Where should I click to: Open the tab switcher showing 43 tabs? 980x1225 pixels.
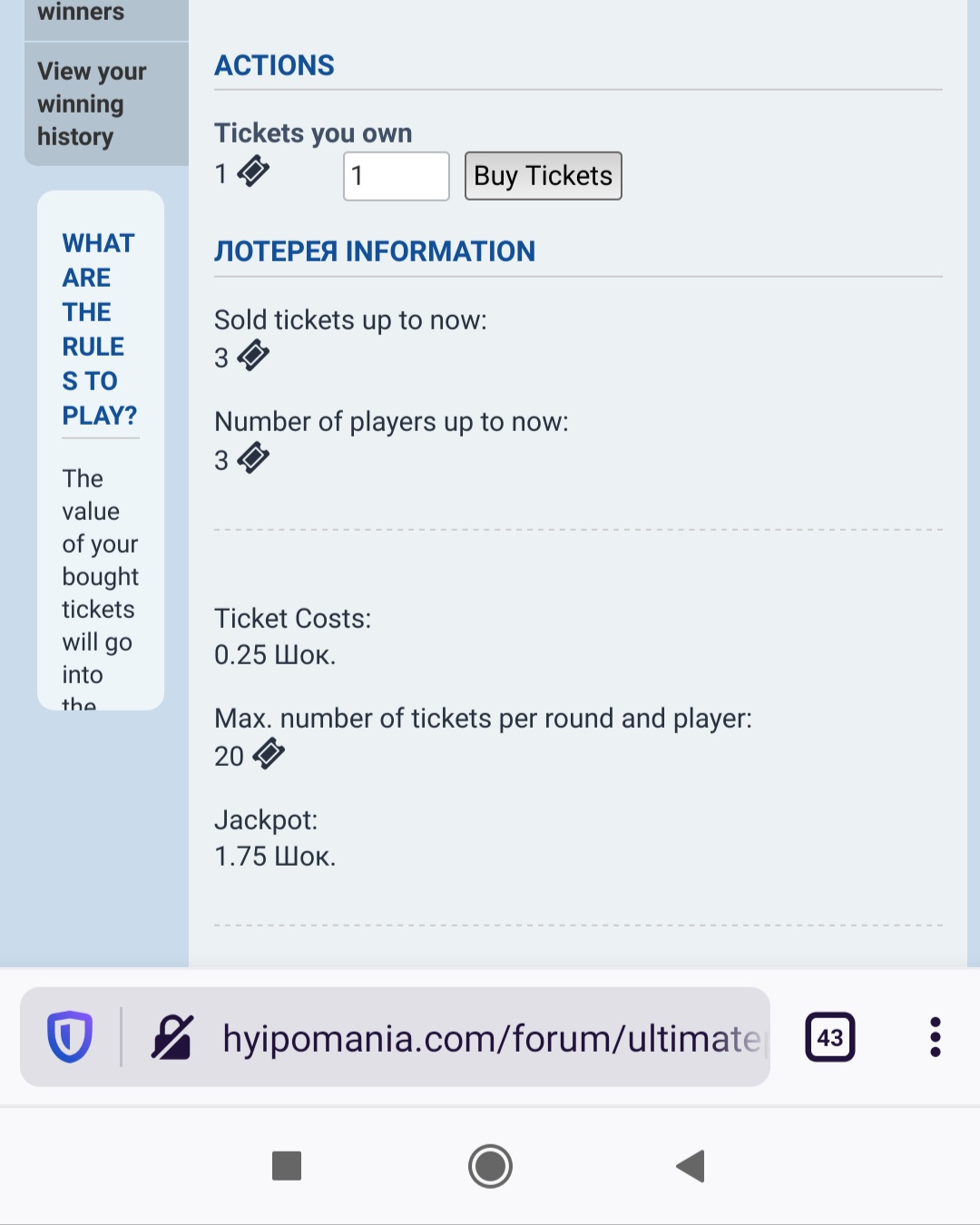tap(829, 1037)
